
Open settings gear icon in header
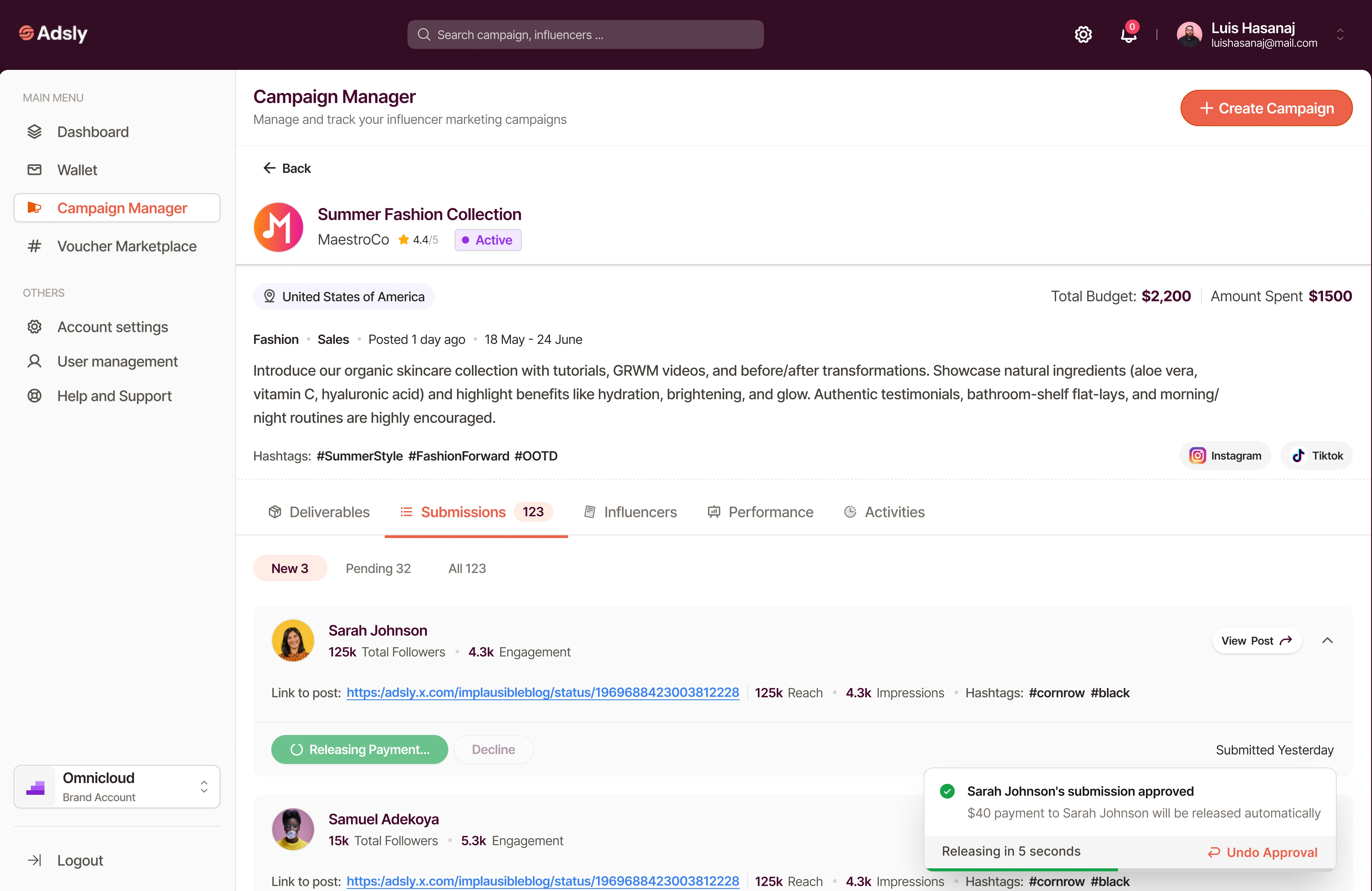pos(1083,34)
